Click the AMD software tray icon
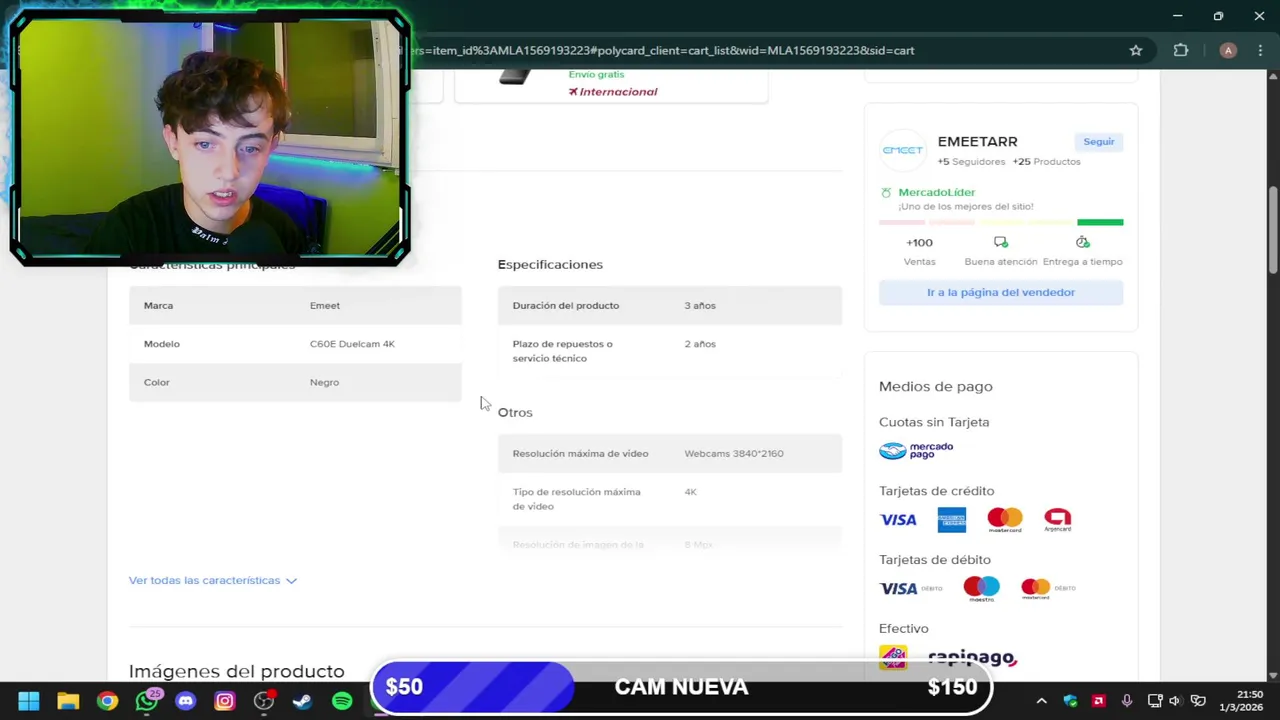Screen dimensions: 1280x720 point(1098,701)
